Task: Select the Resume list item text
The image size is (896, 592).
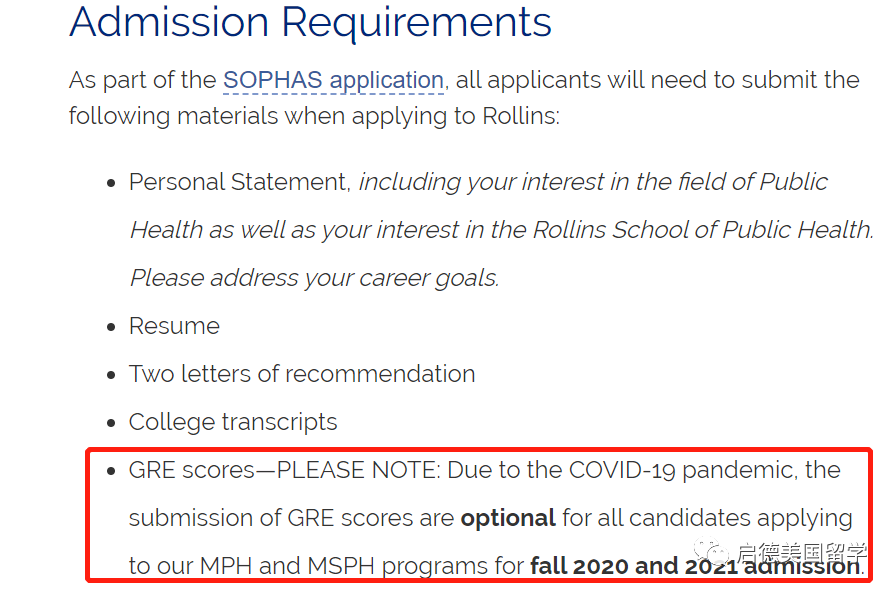Action: [x=174, y=326]
